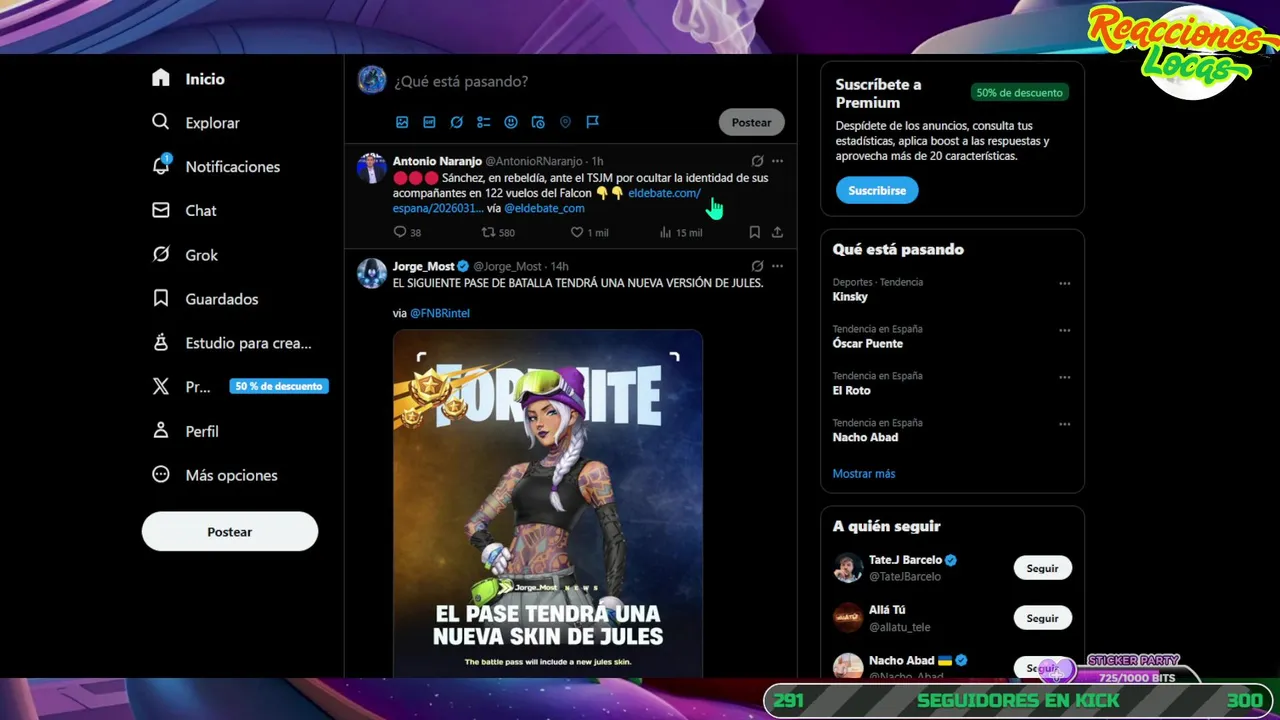Add image media in composer toolbar
The width and height of the screenshot is (1280, 720).
(402, 122)
